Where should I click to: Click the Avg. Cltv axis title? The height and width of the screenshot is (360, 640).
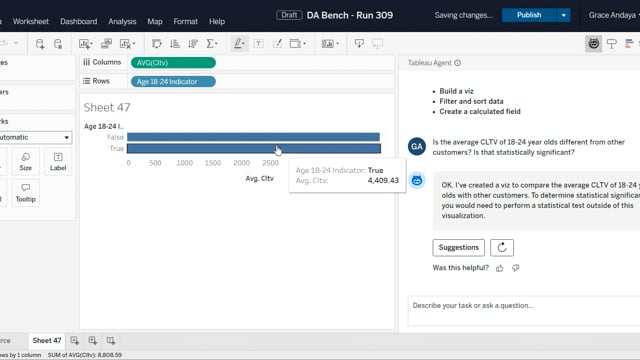(x=260, y=178)
